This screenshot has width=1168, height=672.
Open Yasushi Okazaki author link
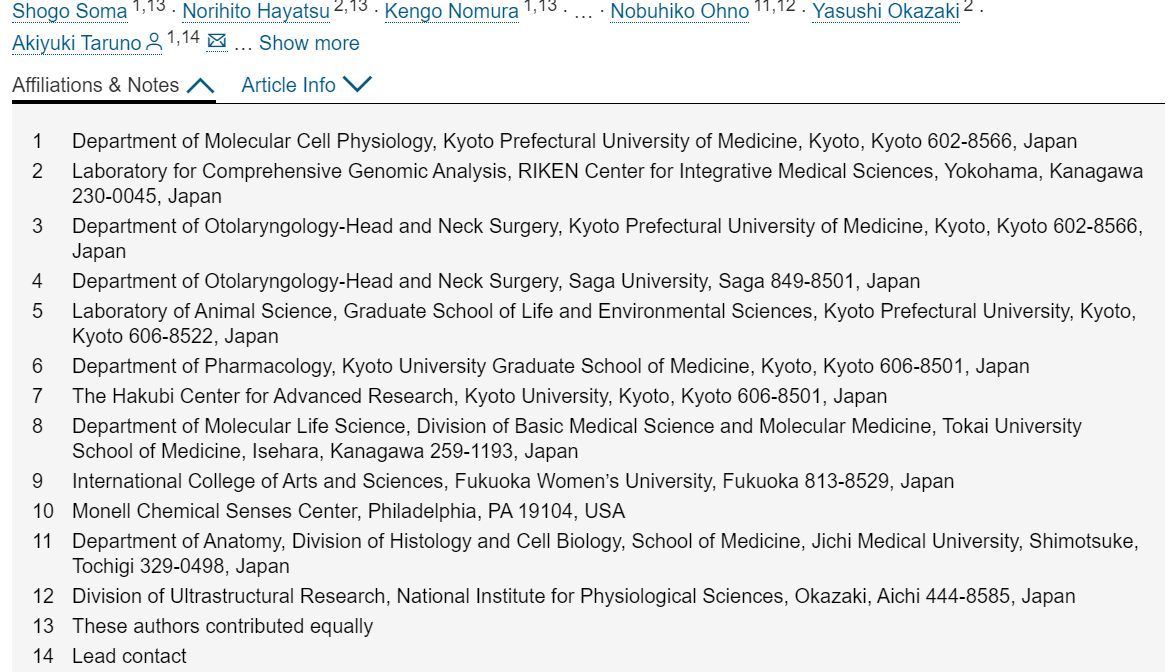886,11
